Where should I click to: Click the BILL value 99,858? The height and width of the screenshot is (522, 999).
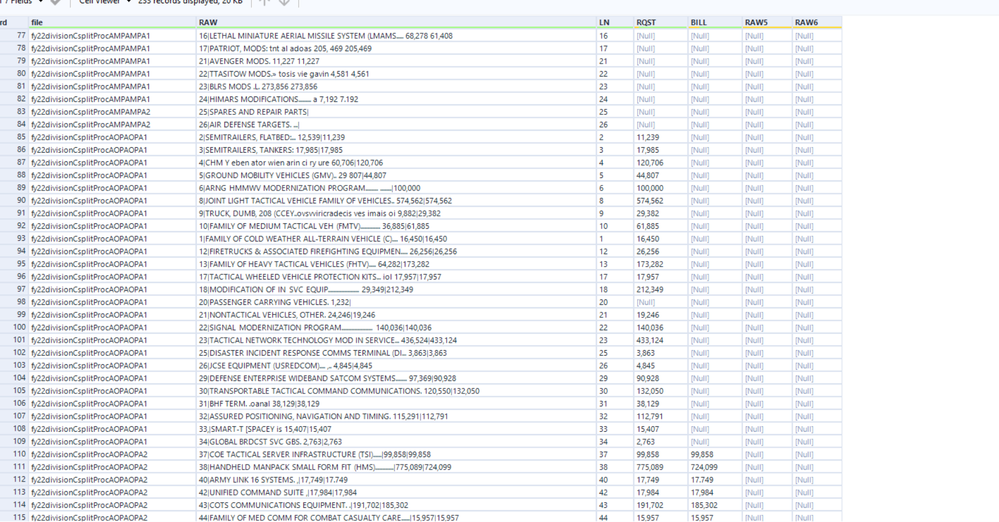pos(714,454)
